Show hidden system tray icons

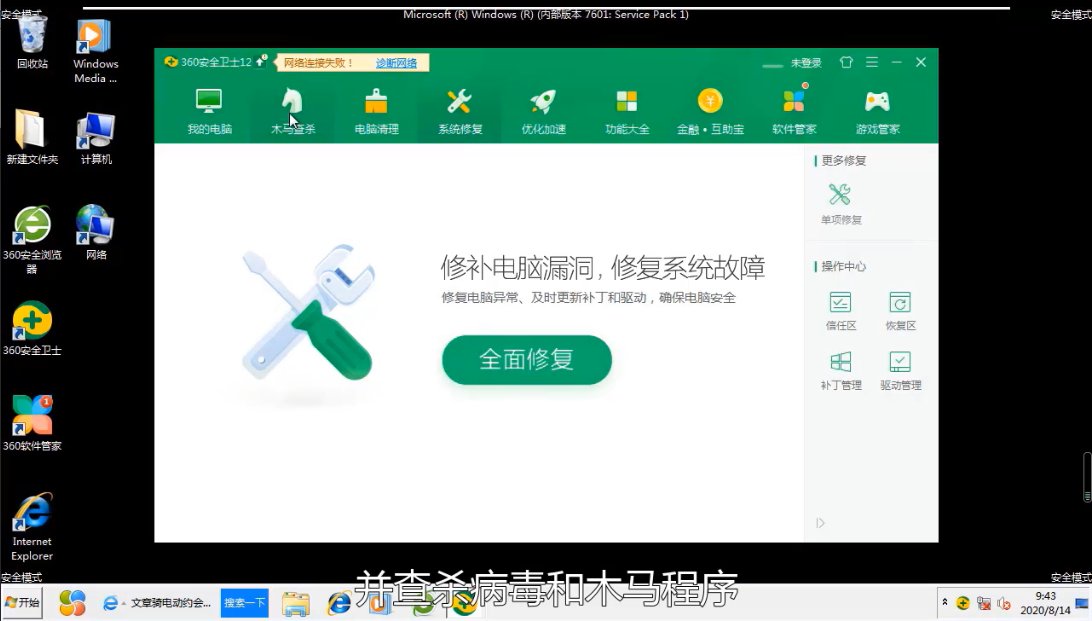pyautogui.click(x=945, y=603)
